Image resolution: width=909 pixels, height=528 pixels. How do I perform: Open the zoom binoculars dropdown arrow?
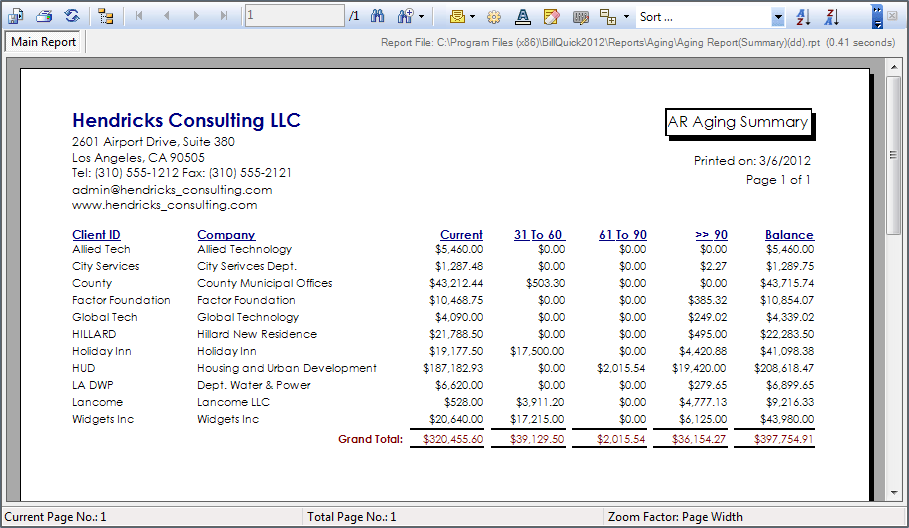coord(421,17)
